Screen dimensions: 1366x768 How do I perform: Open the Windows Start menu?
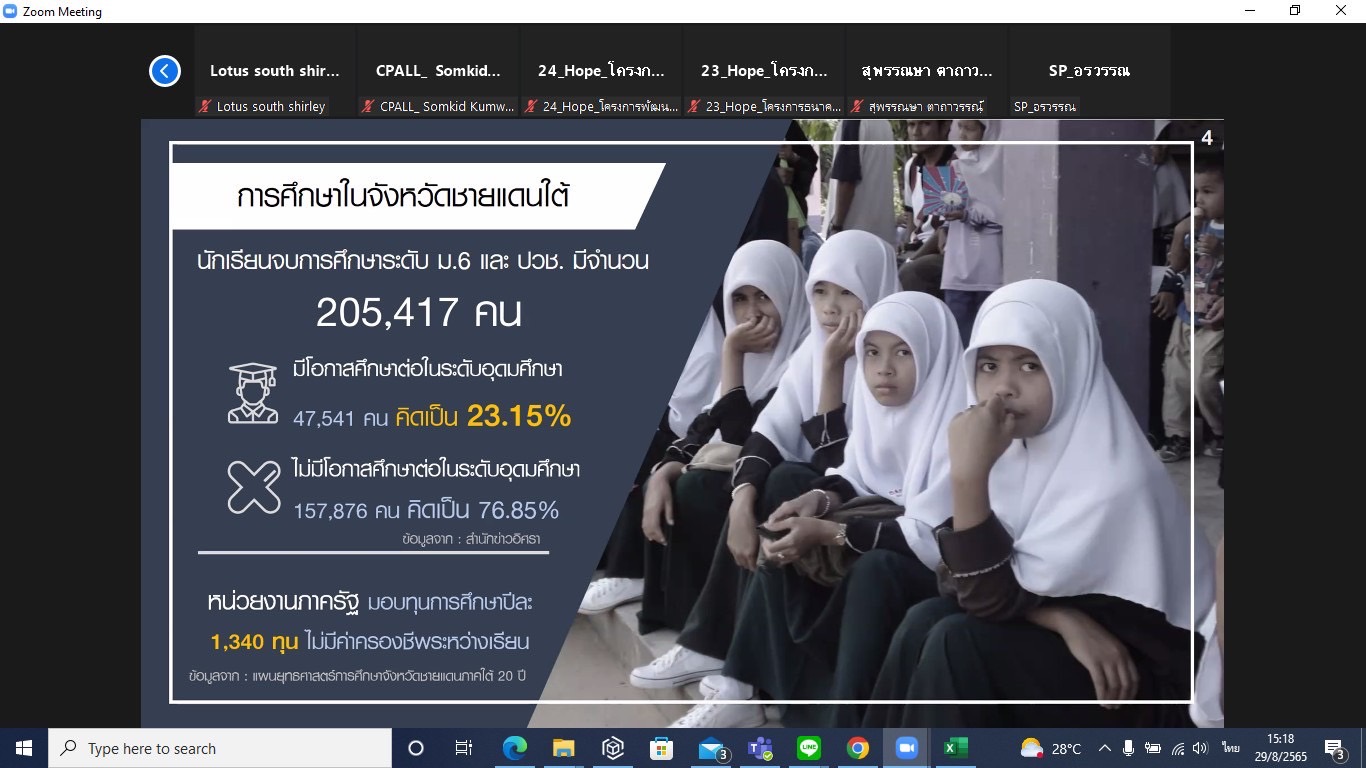click(24, 748)
